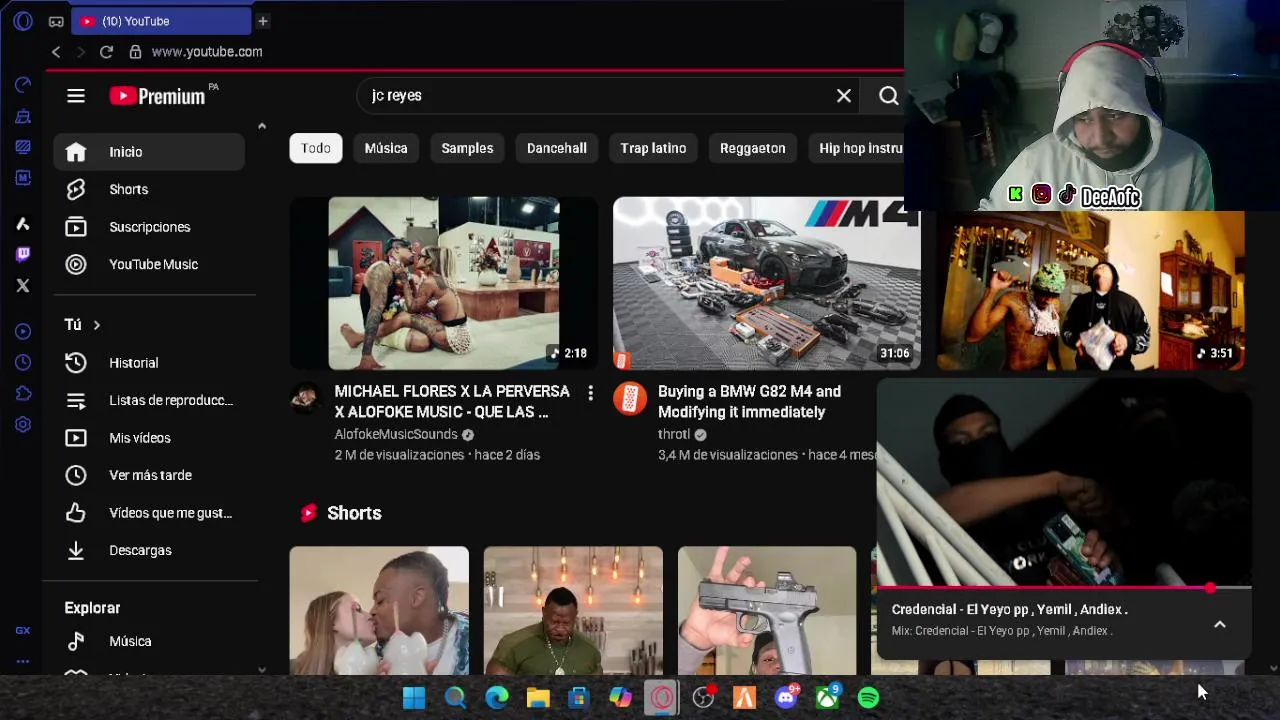
Task: Open Discord from taskbar
Action: [787, 698]
